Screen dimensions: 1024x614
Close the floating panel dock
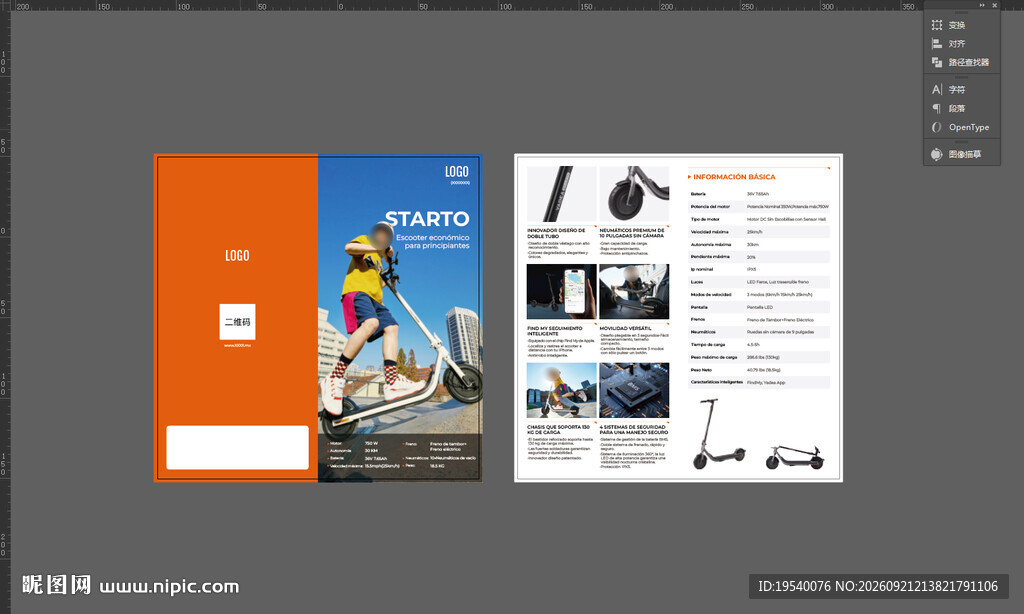pos(995,5)
